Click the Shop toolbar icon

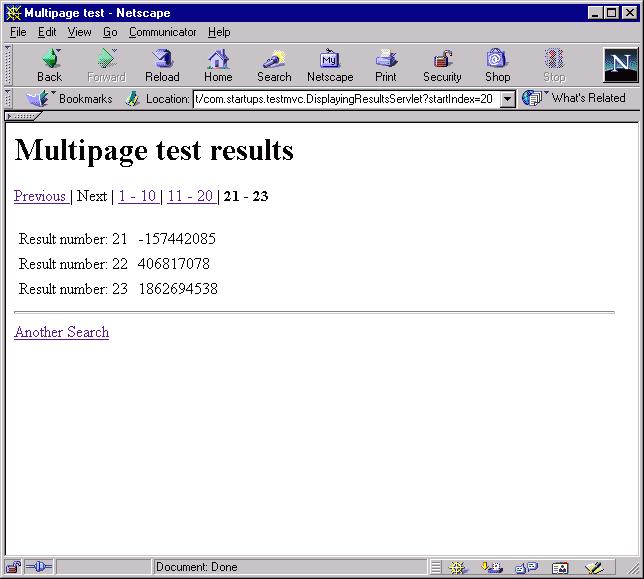[497, 65]
